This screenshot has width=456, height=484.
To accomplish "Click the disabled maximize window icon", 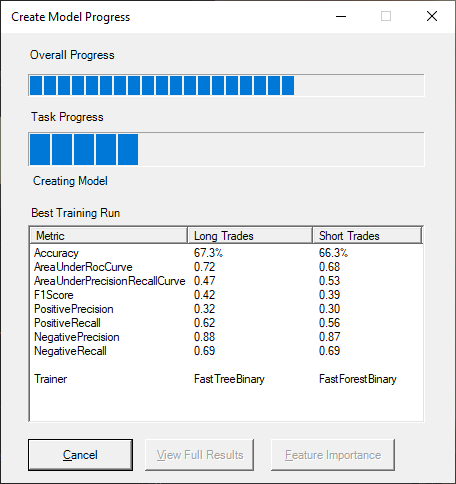I will 386,16.
